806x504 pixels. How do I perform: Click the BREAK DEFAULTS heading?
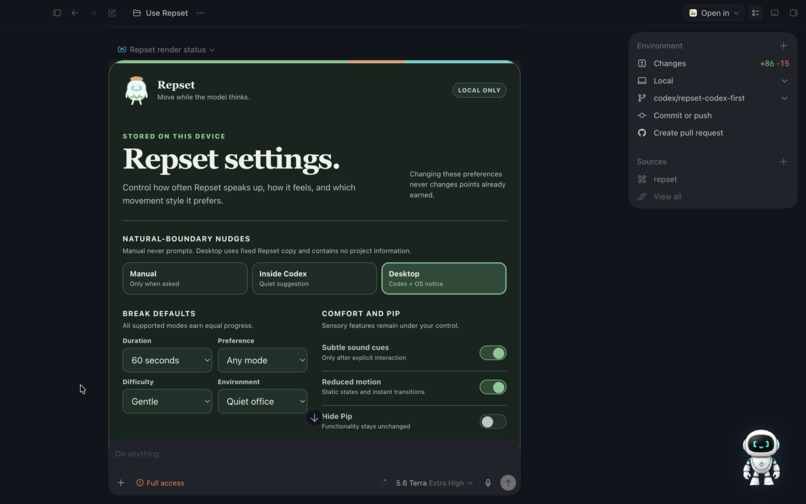click(159, 313)
